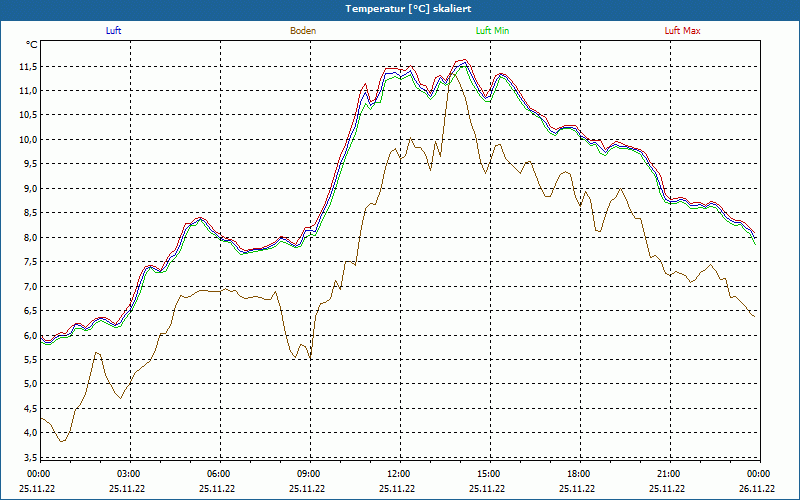Click the 18:00 time axis label
Image resolution: width=800 pixels, height=500 pixels.
pos(581,474)
